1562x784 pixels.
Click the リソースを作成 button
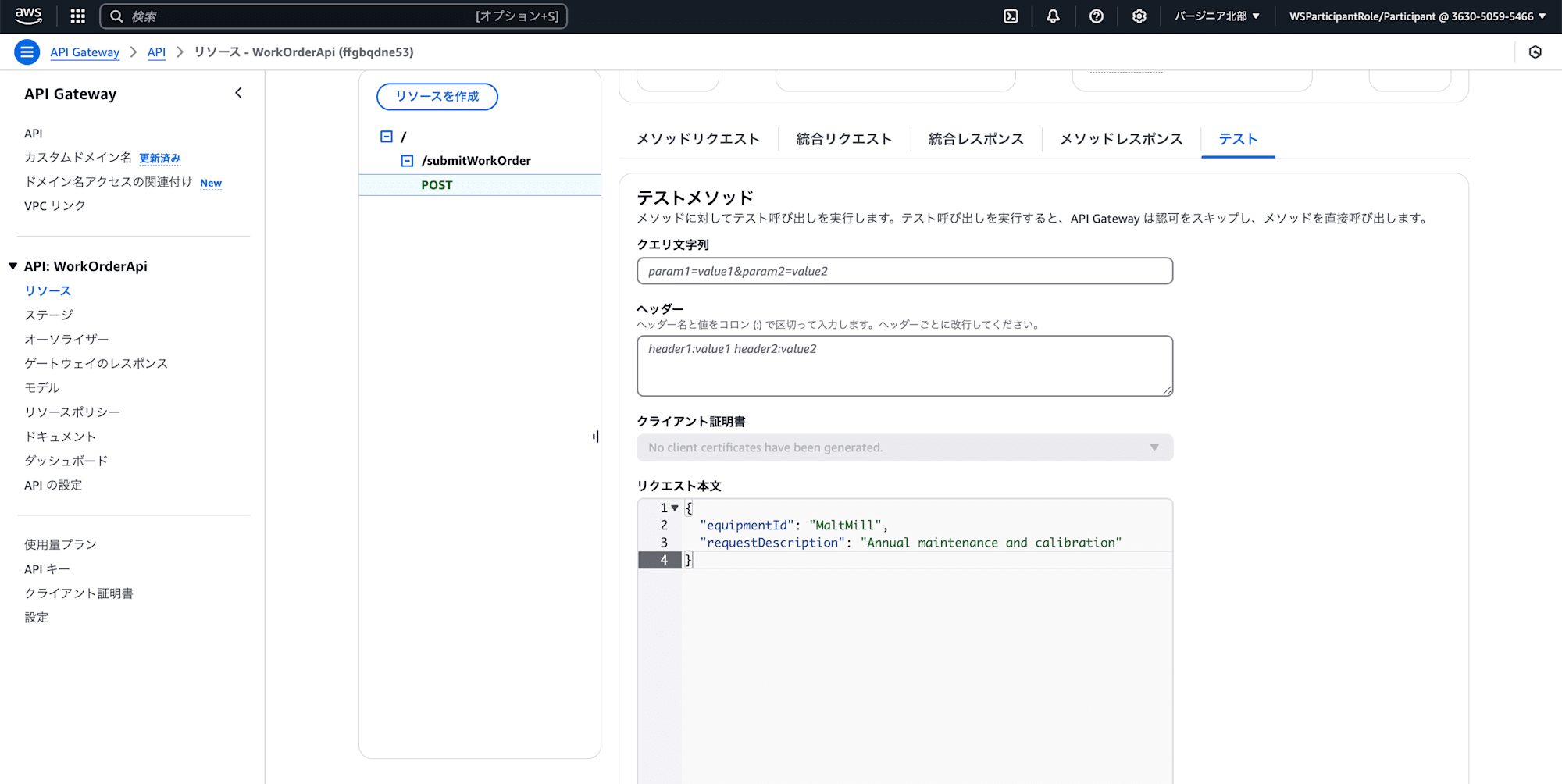(437, 96)
